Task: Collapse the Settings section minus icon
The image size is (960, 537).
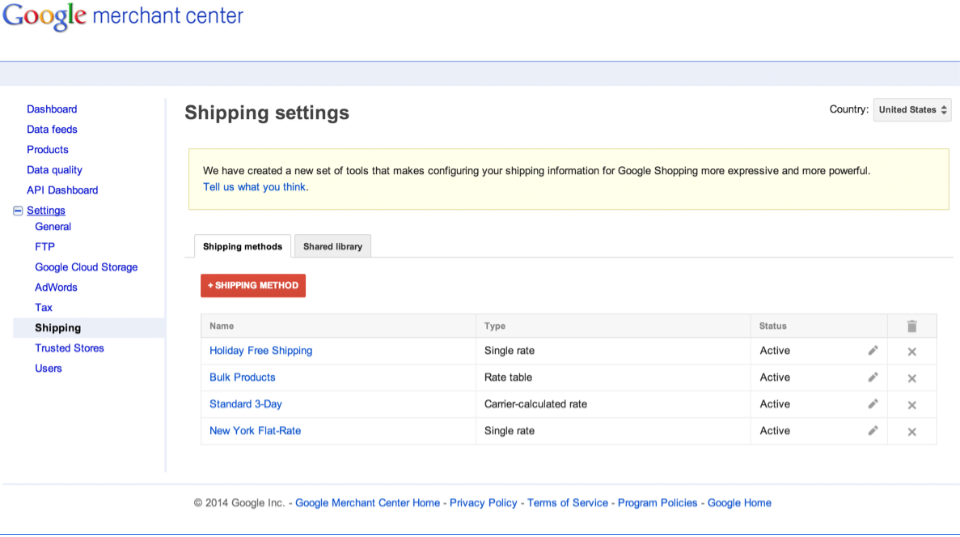Action: coord(18,211)
